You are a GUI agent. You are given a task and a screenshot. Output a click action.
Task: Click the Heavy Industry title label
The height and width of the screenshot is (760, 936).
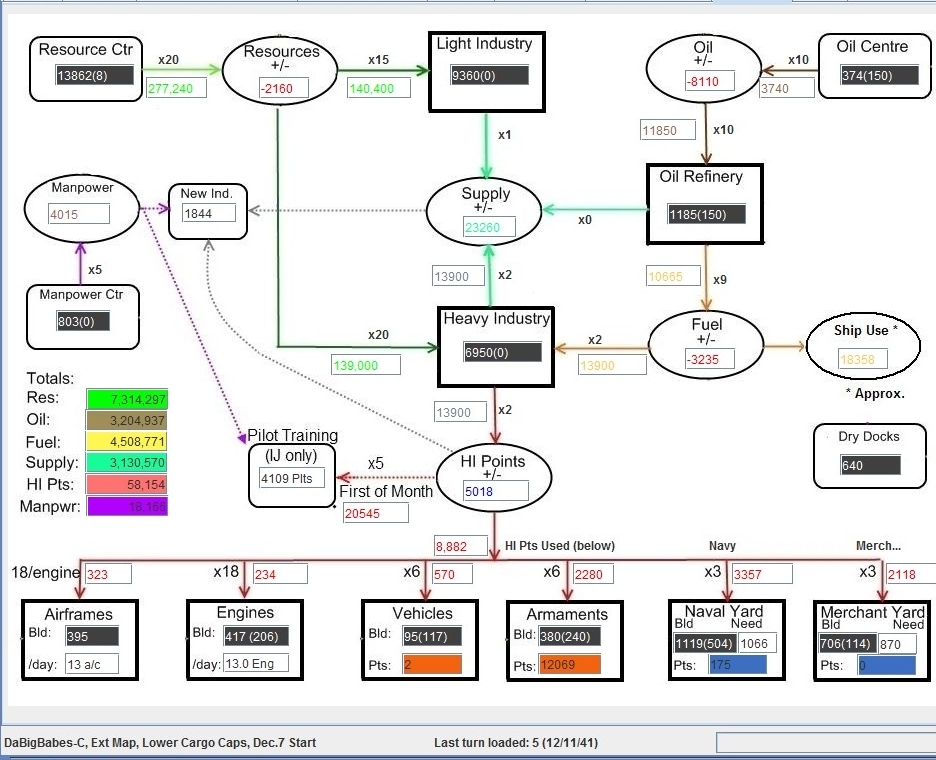coord(497,318)
